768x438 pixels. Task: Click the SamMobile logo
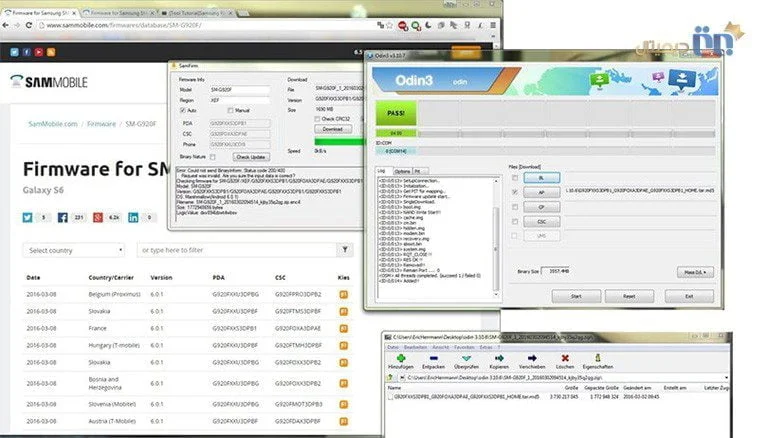pos(49,82)
